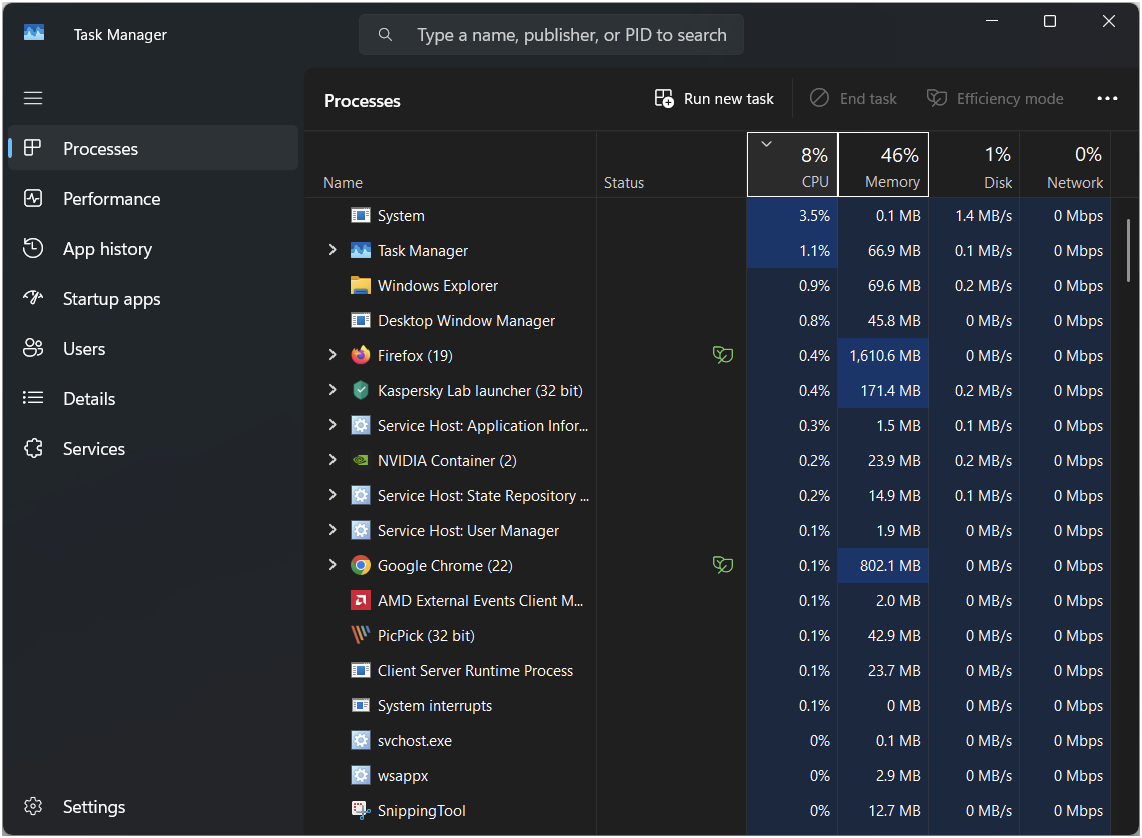Click the svchost.exe gear icon
The height and width of the screenshot is (838, 1142).
click(361, 740)
